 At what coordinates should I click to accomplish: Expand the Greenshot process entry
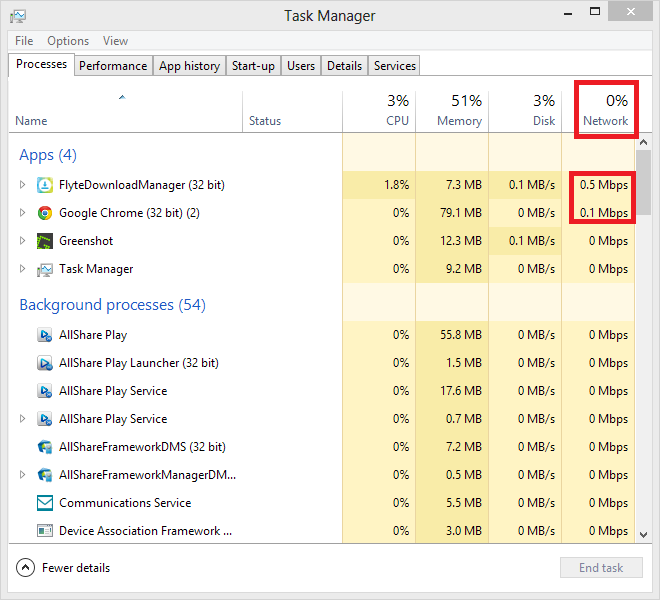tap(23, 241)
